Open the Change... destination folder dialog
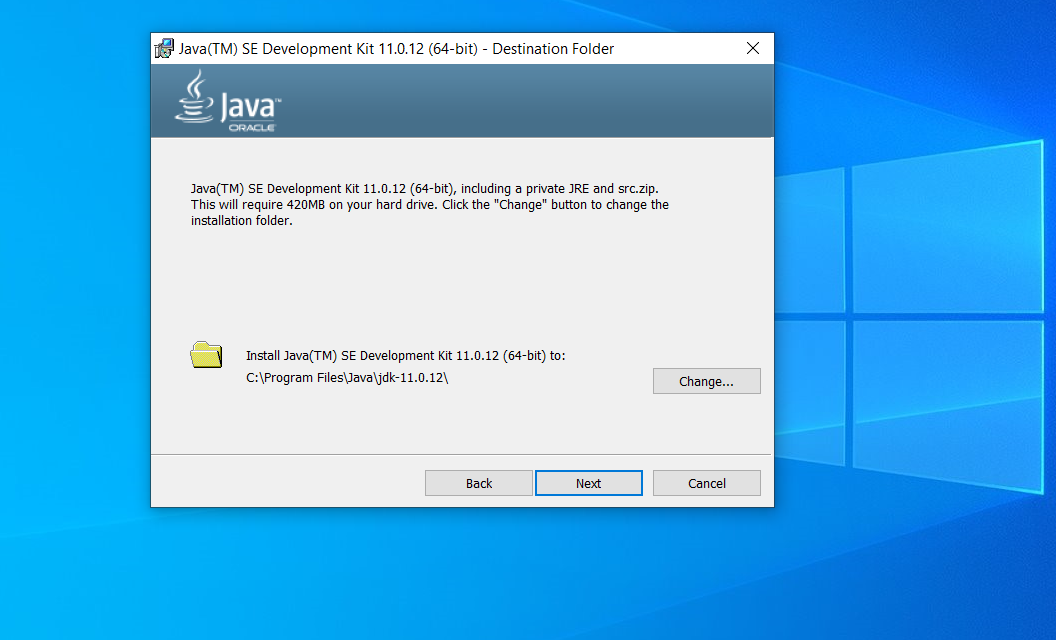Image resolution: width=1056 pixels, height=640 pixels. pos(706,381)
